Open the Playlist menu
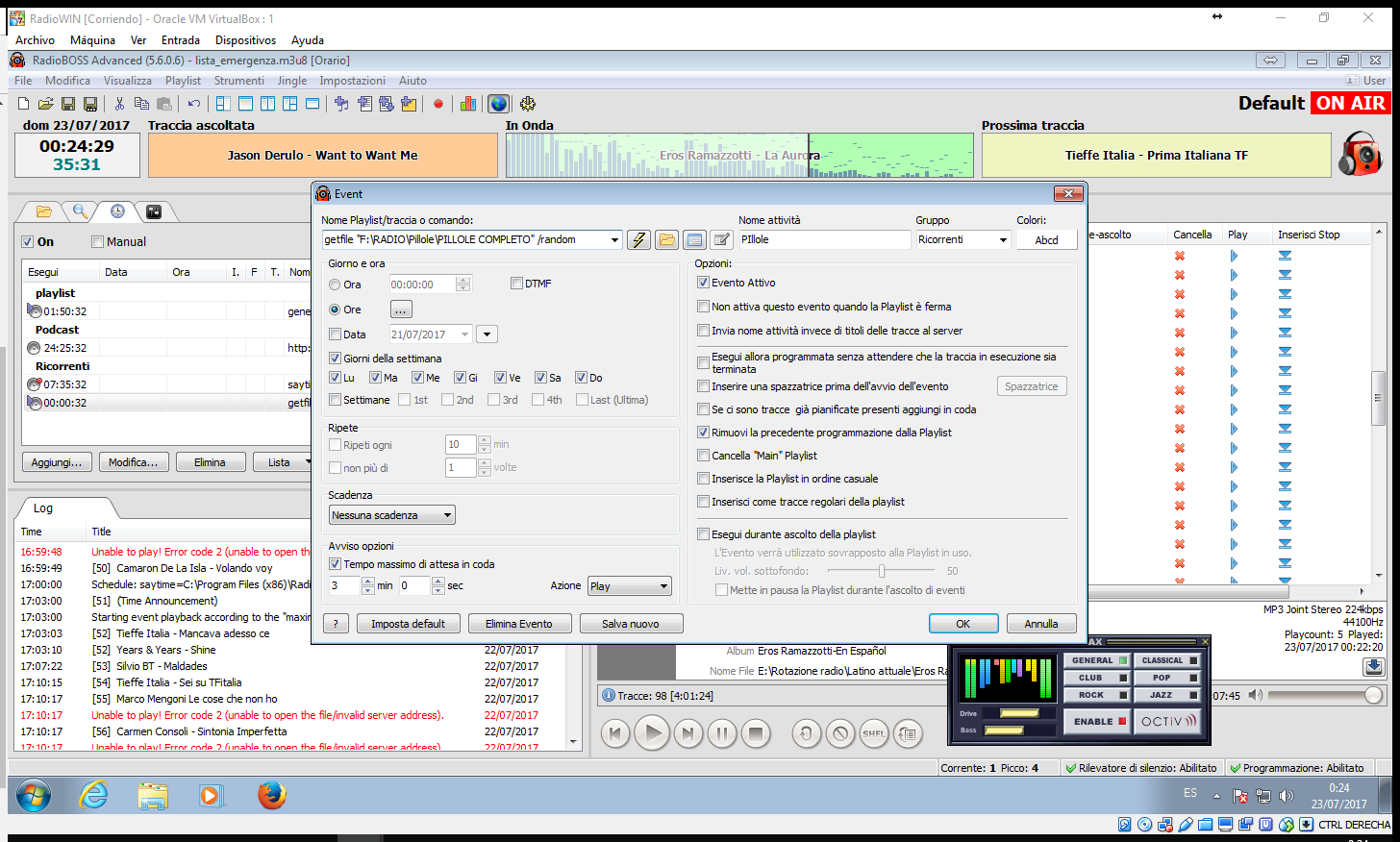1400x842 pixels. tap(183, 81)
